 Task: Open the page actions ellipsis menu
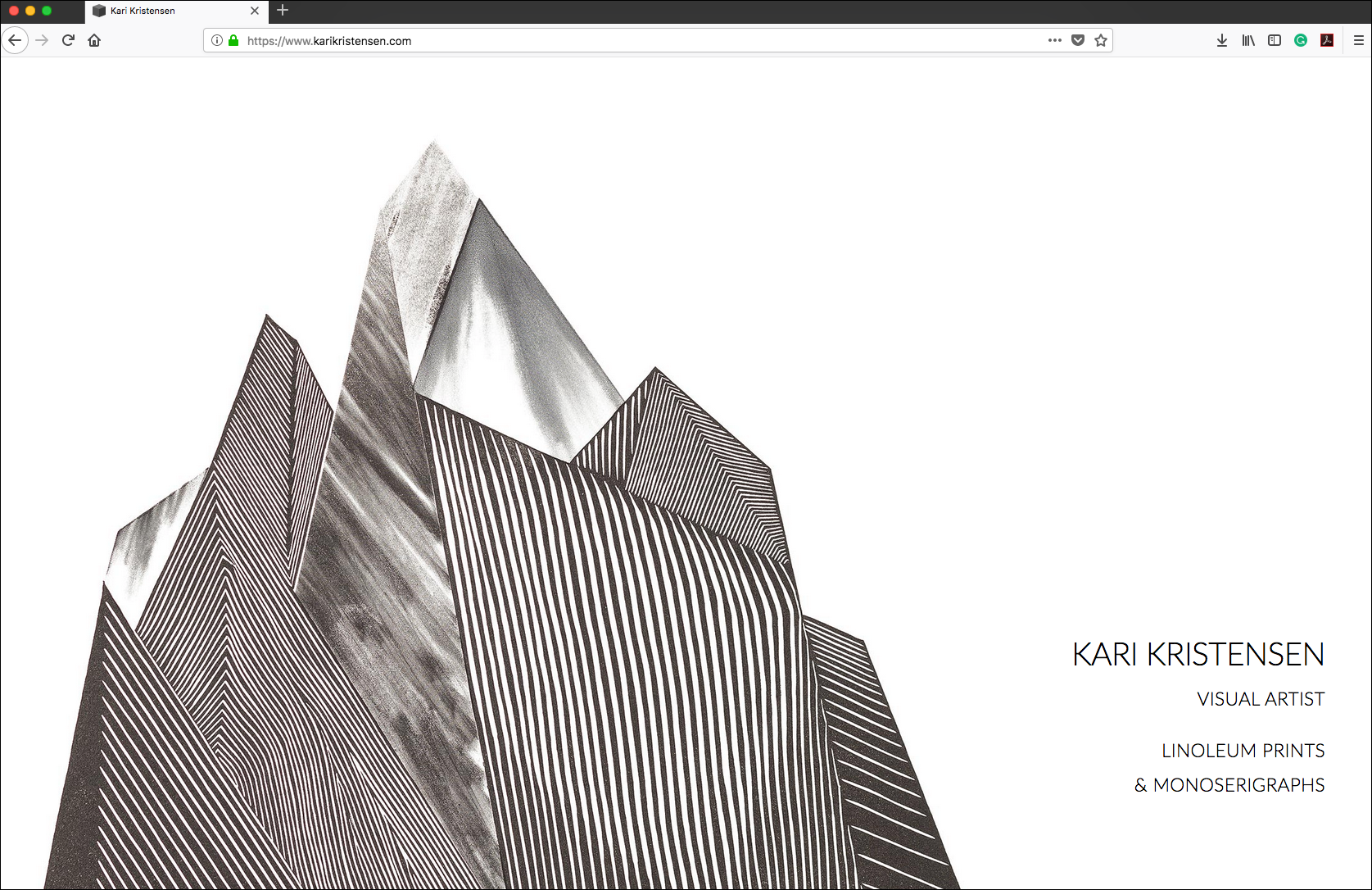coord(1054,40)
